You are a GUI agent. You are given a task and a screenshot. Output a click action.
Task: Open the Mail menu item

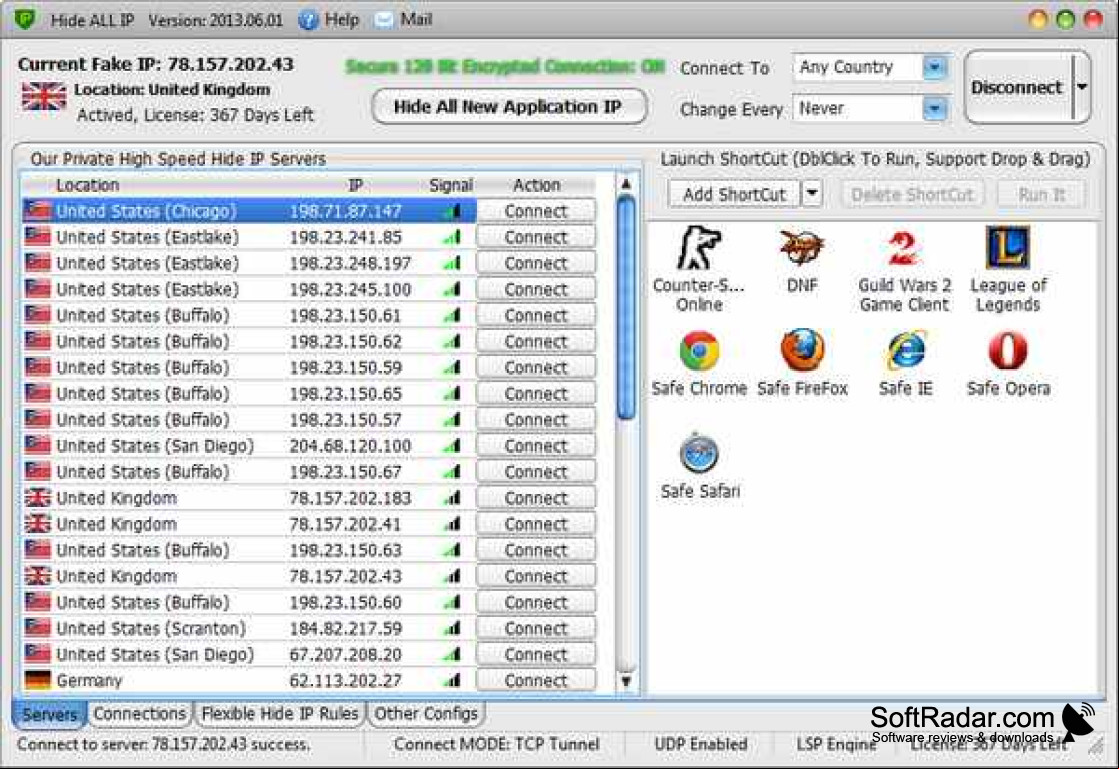416,19
